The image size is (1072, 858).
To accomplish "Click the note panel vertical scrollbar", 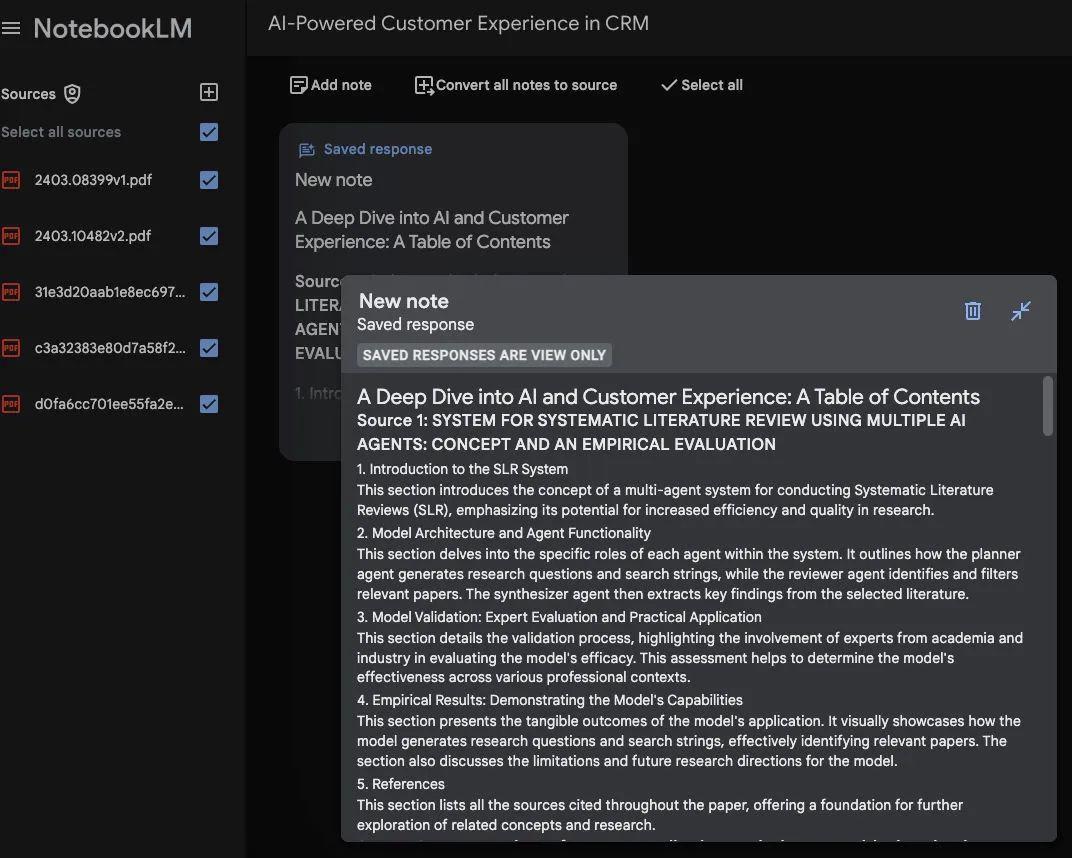I will [1047, 407].
